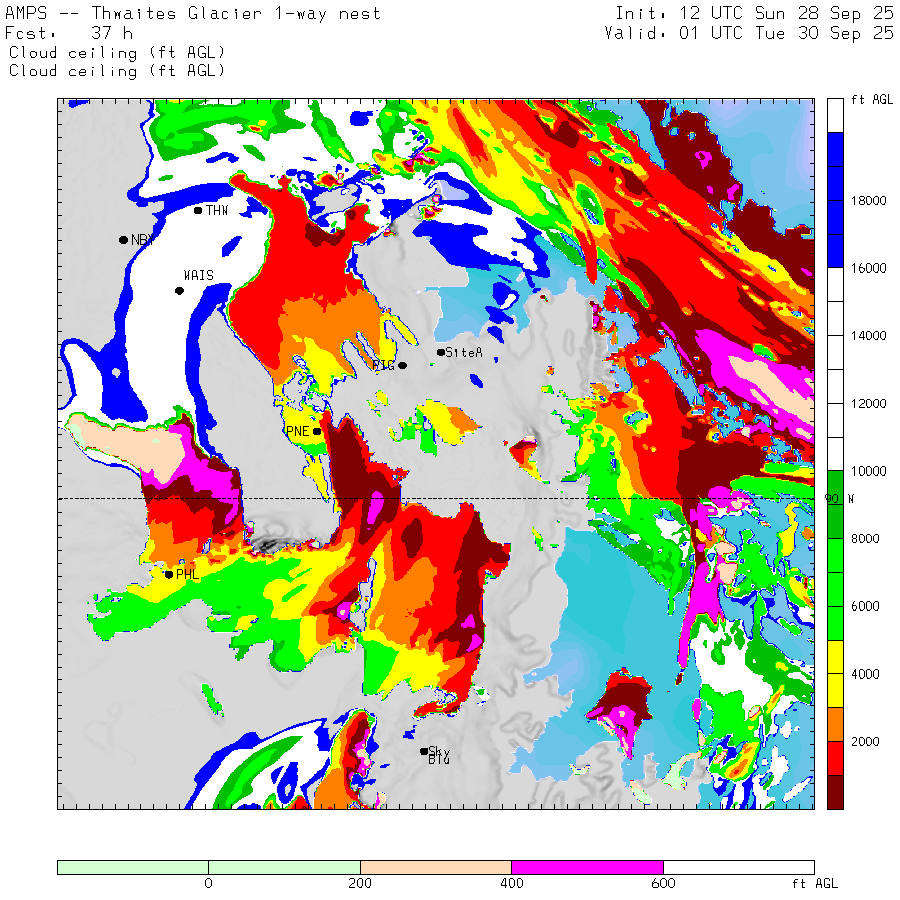Select the orange 2000 ft legend swatch
Viewport: 900px width, 900px height.
click(835, 724)
